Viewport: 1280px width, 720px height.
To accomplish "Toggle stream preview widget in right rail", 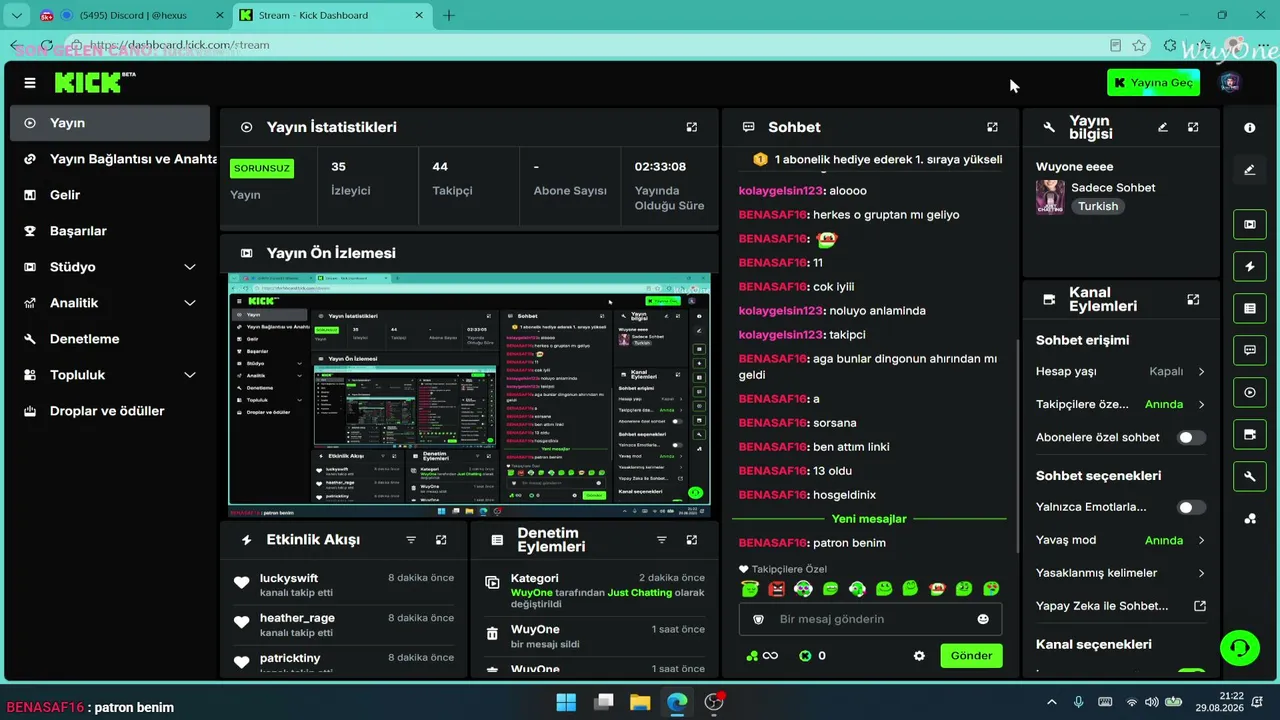I will pos(1250,224).
